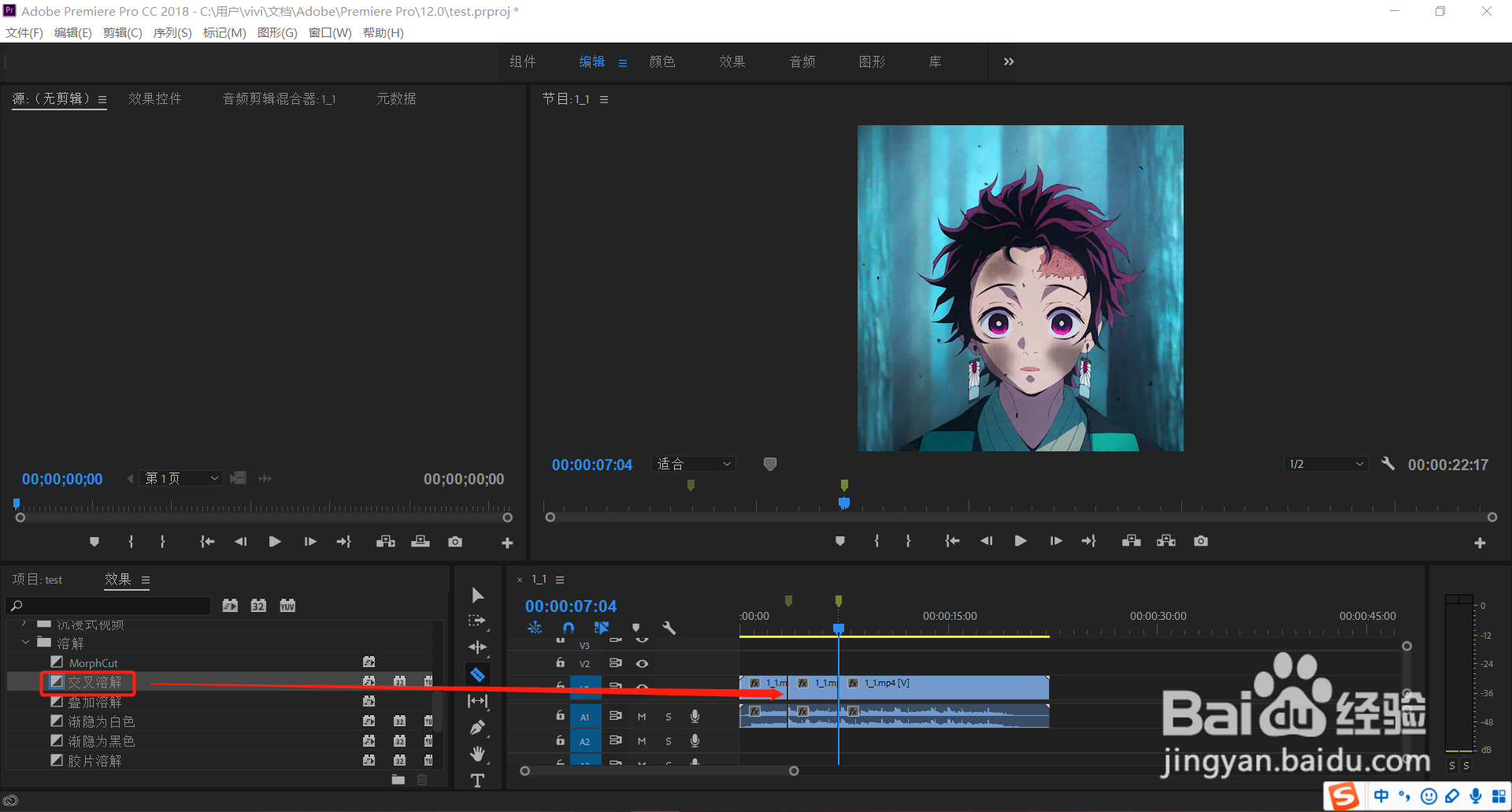This screenshot has width=1512, height=812.
Task: Toggle lock on V2 track
Action: (x=560, y=662)
